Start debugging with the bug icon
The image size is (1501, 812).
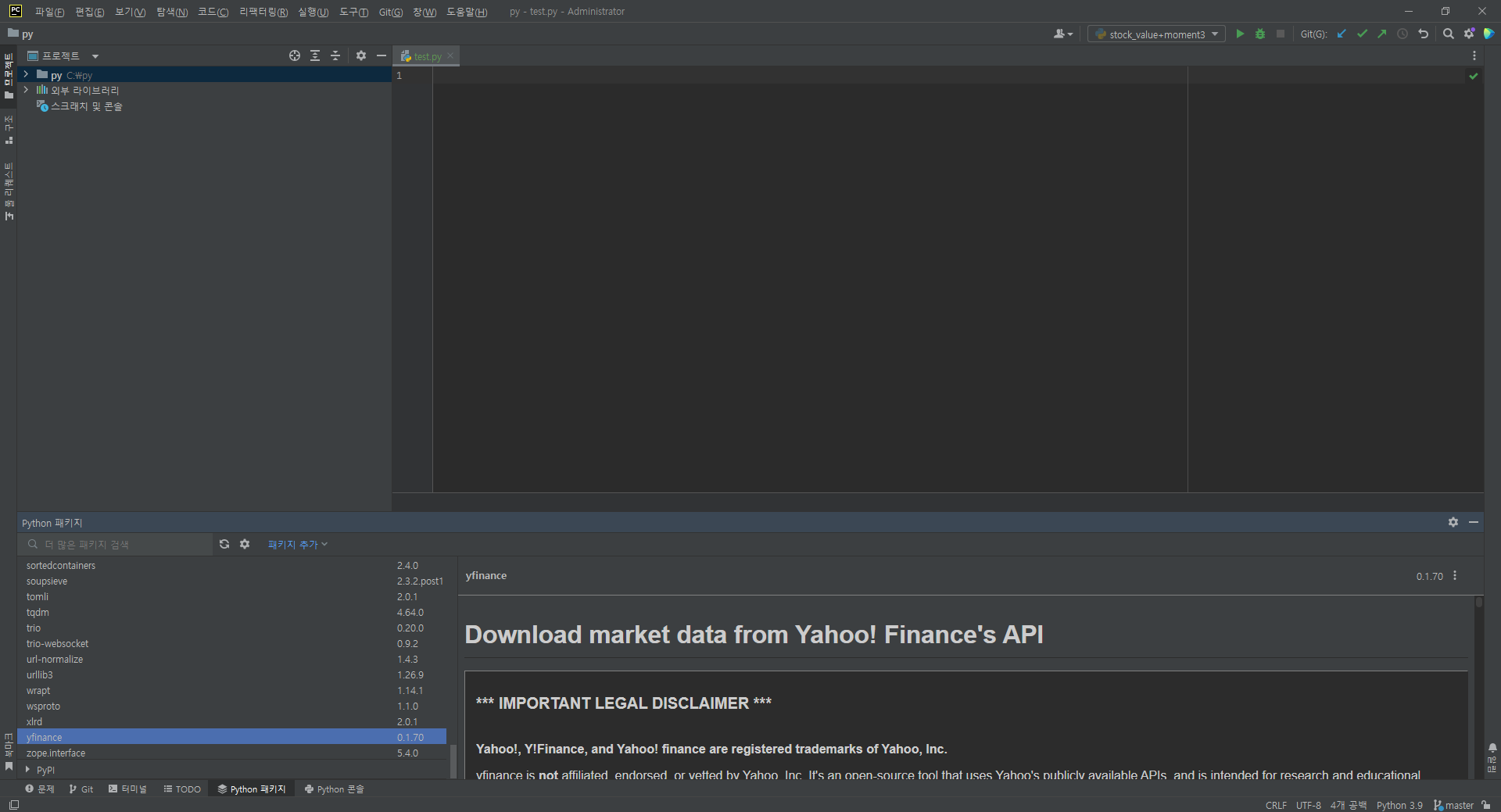[x=1259, y=34]
